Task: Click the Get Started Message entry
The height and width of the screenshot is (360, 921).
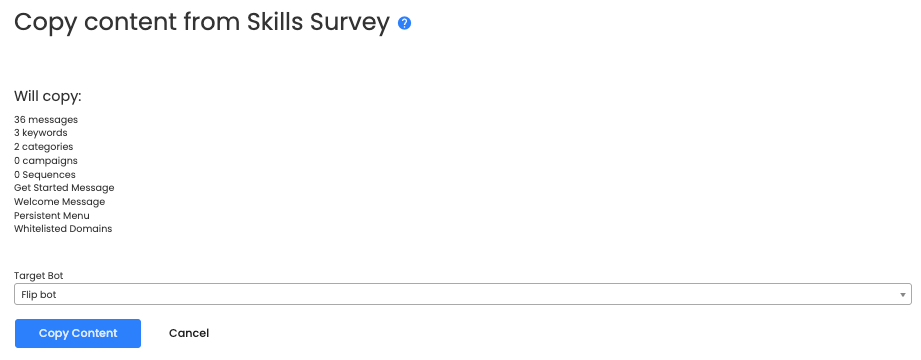Action: 64,188
